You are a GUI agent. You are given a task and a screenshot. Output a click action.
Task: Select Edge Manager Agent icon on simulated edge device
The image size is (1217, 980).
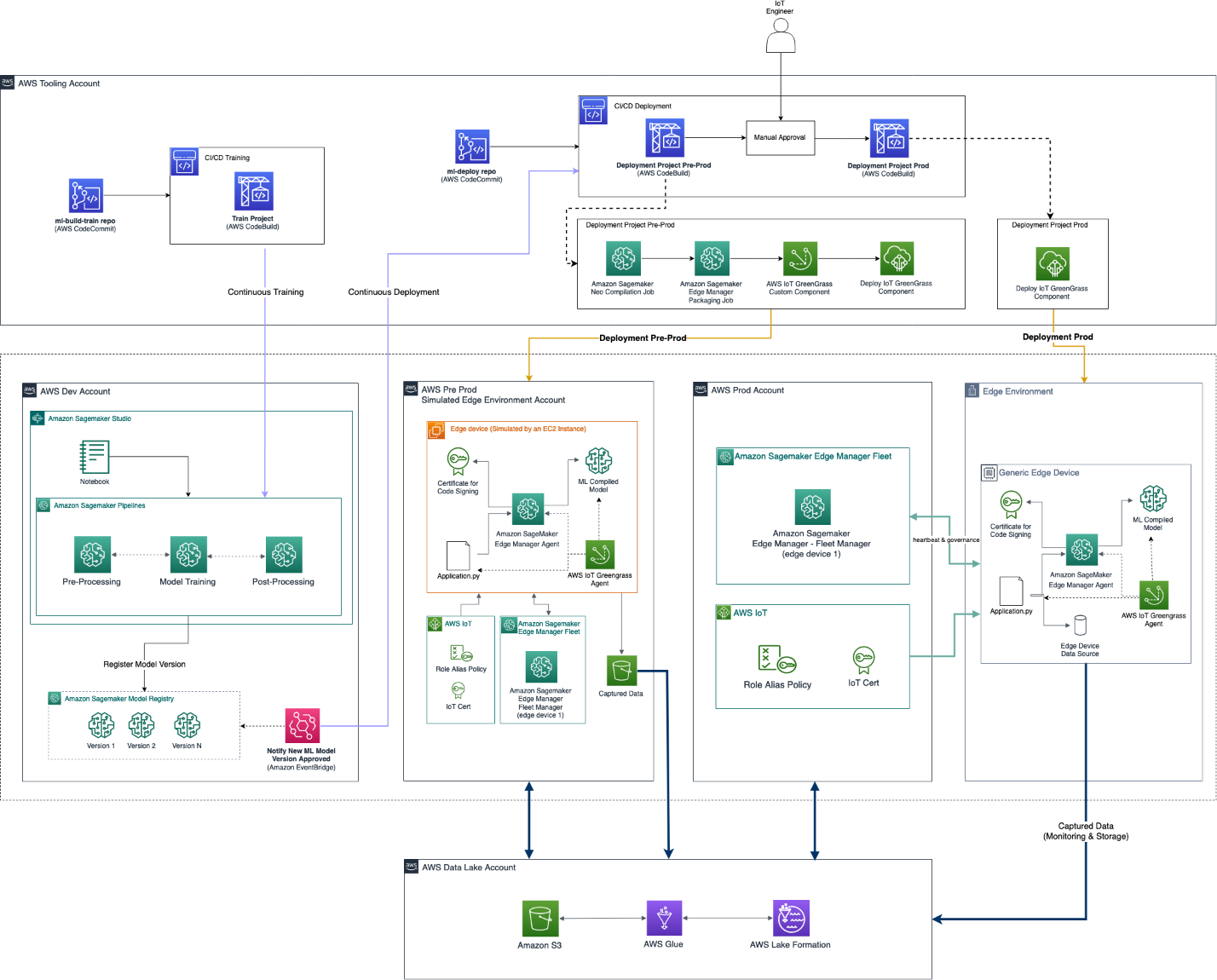click(528, 510)
